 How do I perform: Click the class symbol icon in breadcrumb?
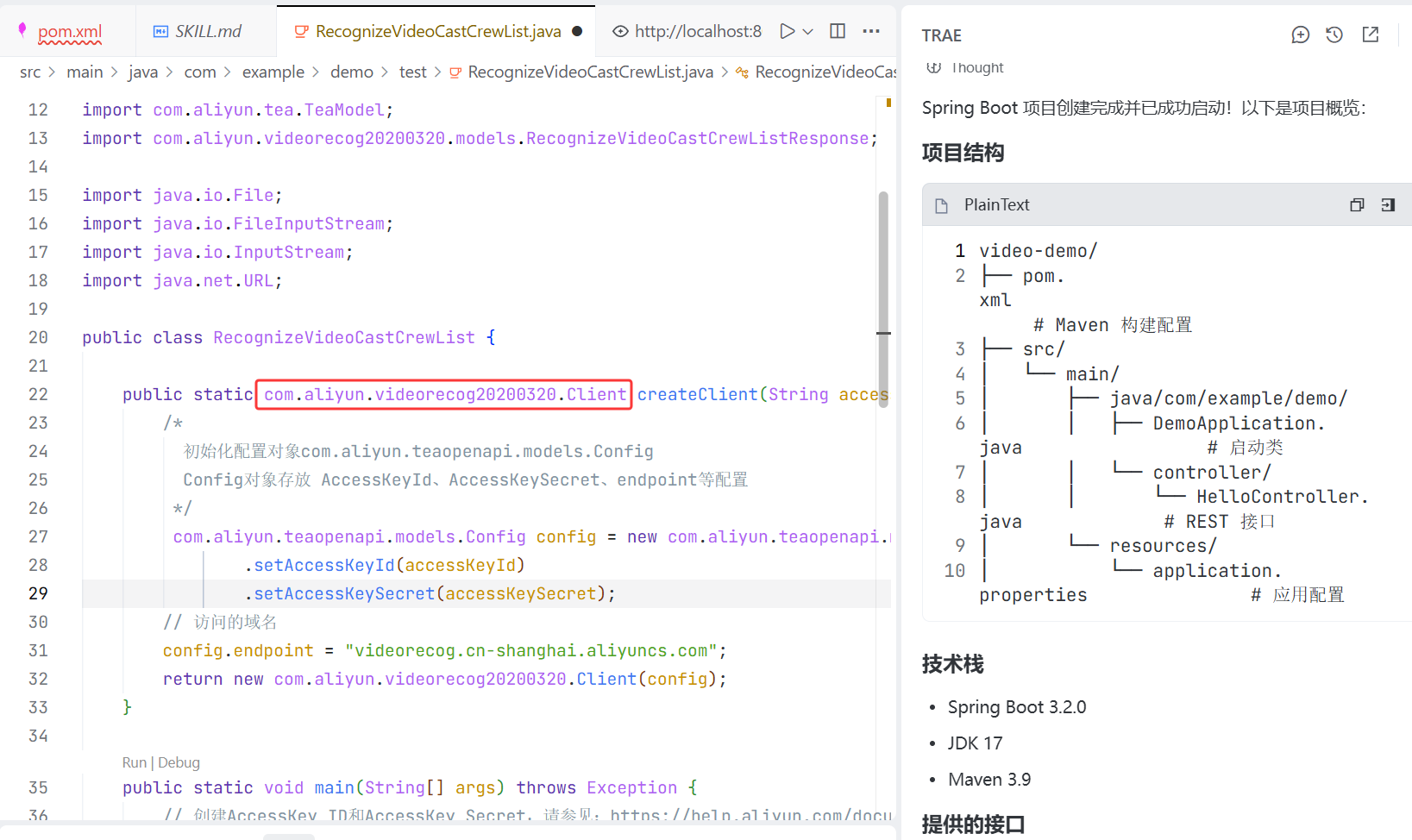coord(742,72)
